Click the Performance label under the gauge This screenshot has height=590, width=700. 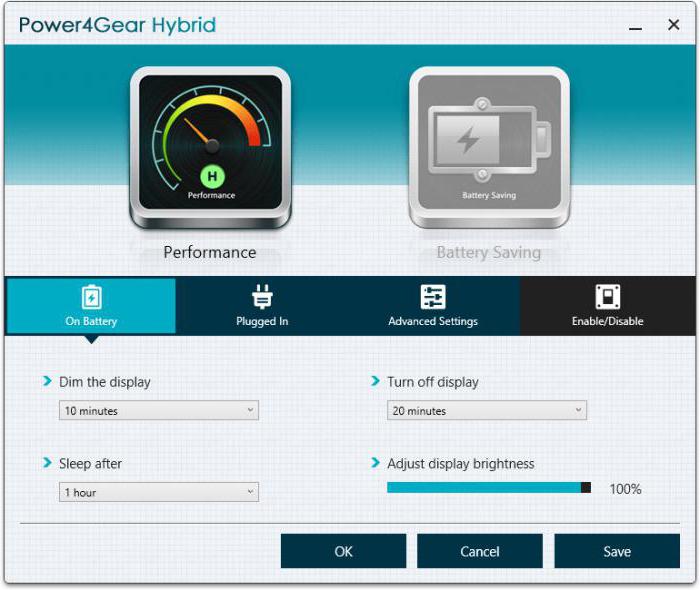click(210, 252)
